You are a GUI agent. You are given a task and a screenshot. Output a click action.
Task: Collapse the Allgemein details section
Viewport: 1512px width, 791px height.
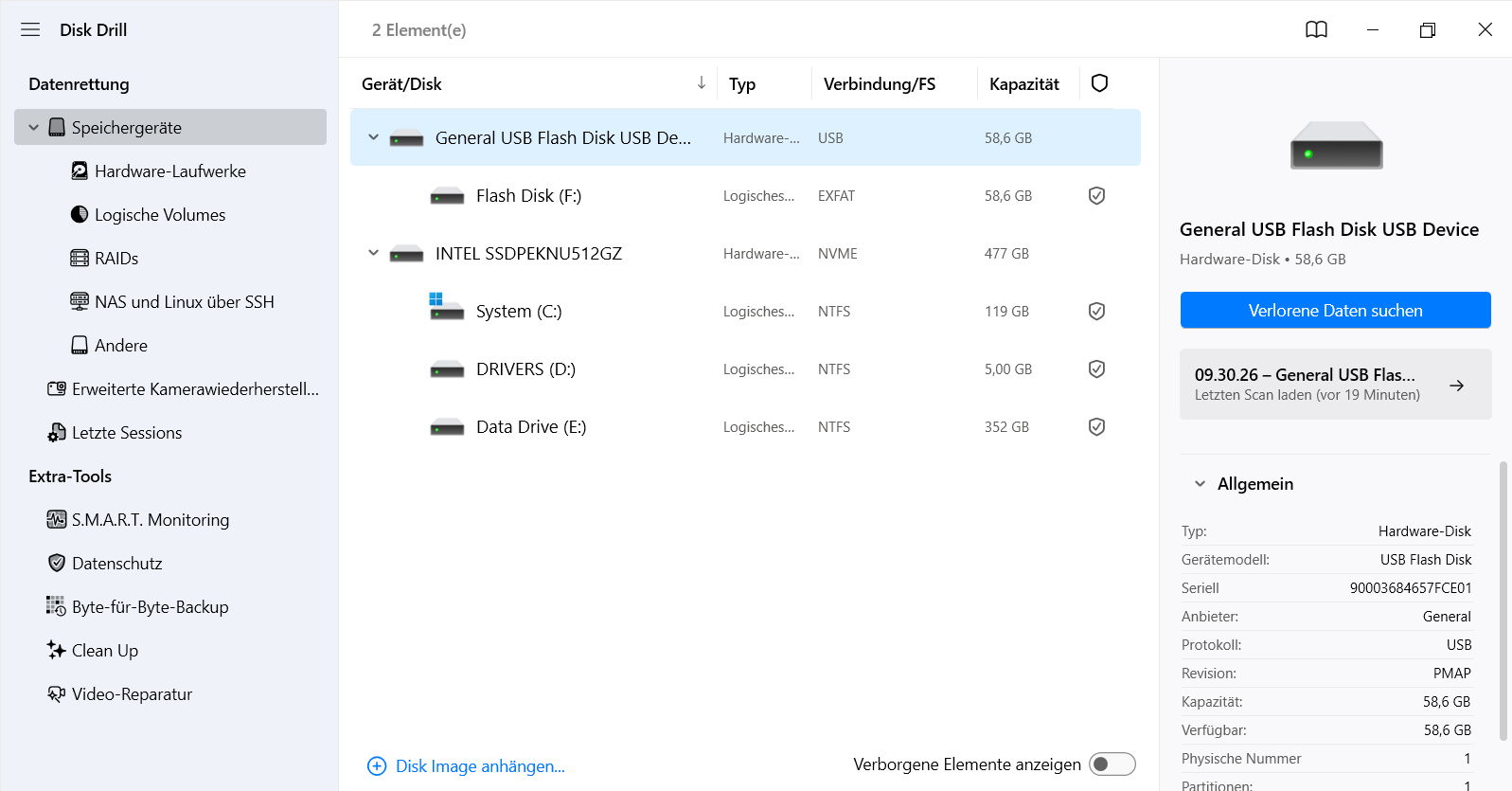point(1200,484)
